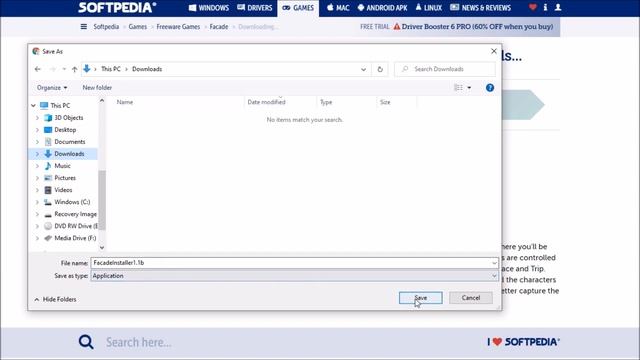Click the Driver Booster 6 PRO promo link
640x360 pixels.
[477, 27]
